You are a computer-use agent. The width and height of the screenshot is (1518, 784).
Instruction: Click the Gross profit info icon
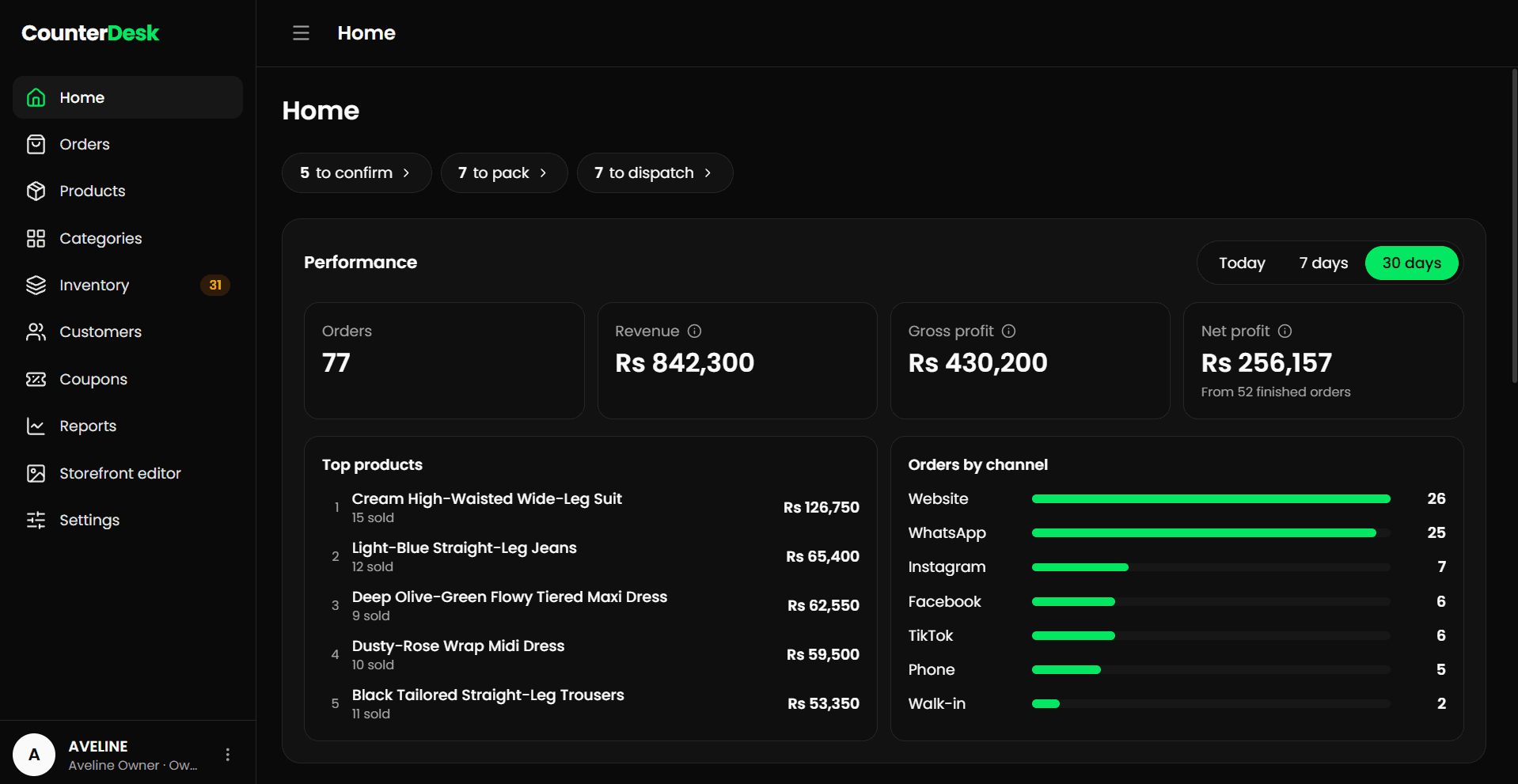click(1008, 331)
